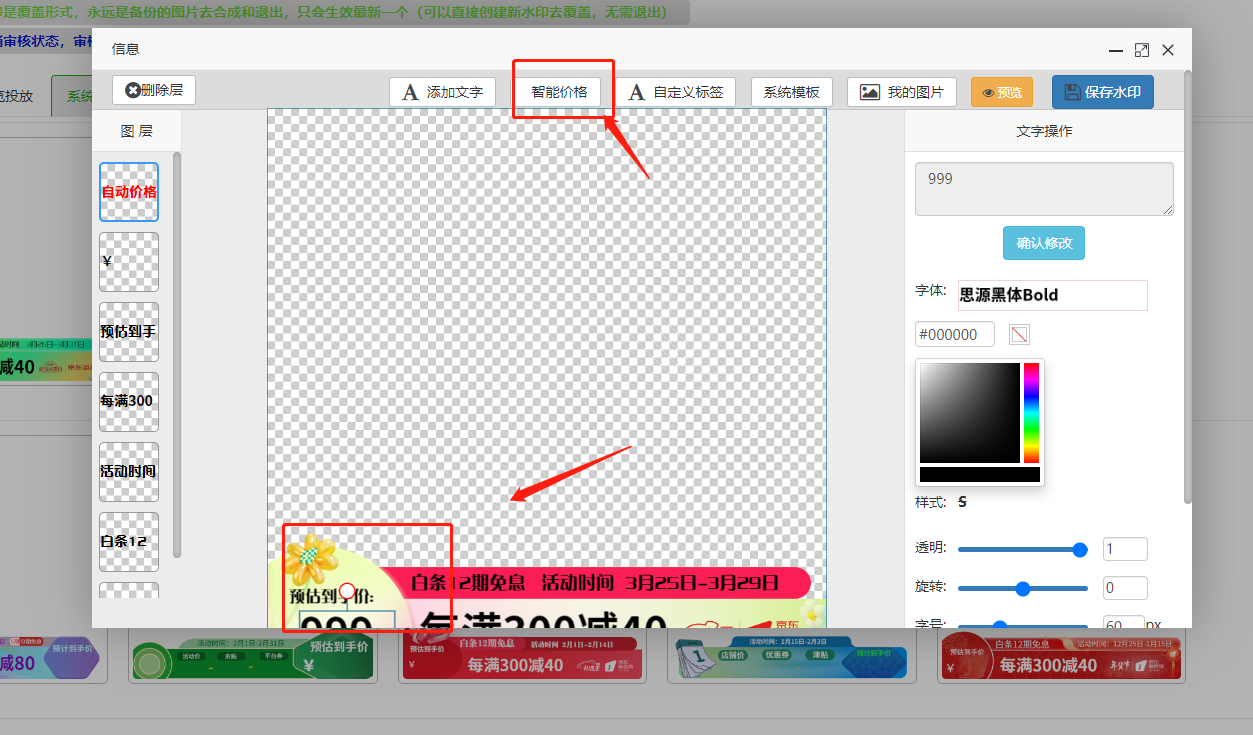1253x735 pixels.
Task: Click the rainbow hue strip
Action: point(1031,412)
